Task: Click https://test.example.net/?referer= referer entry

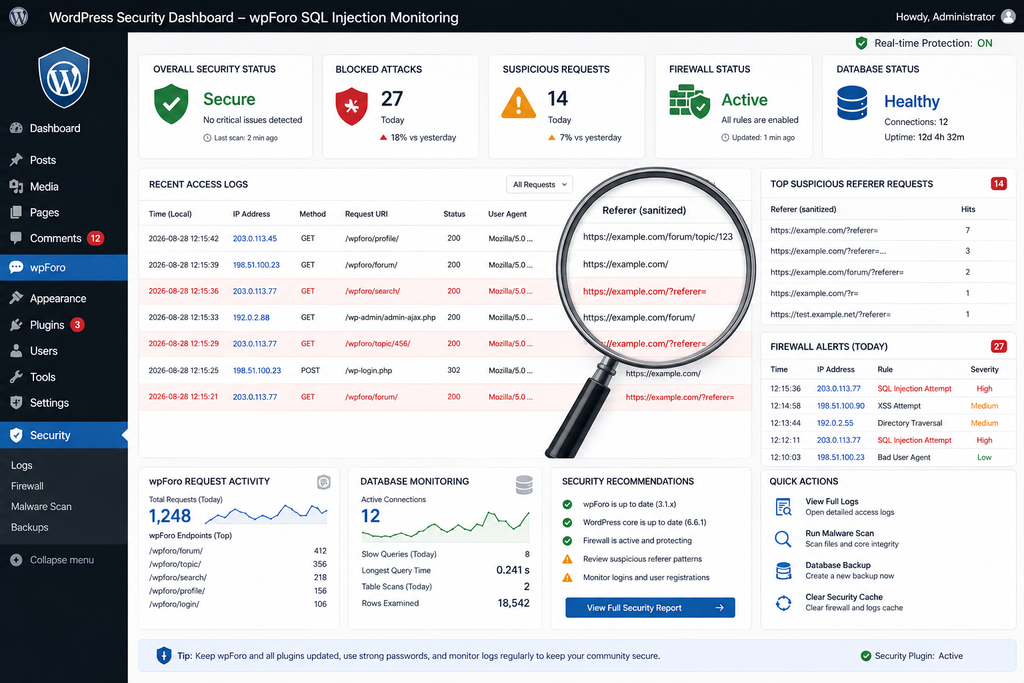Action: tap(831, 314)
